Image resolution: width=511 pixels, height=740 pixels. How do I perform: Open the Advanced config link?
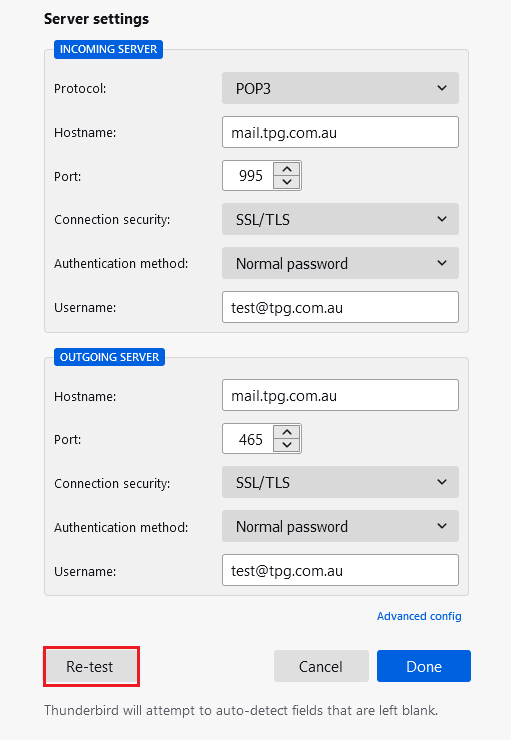tap(419, 616)
